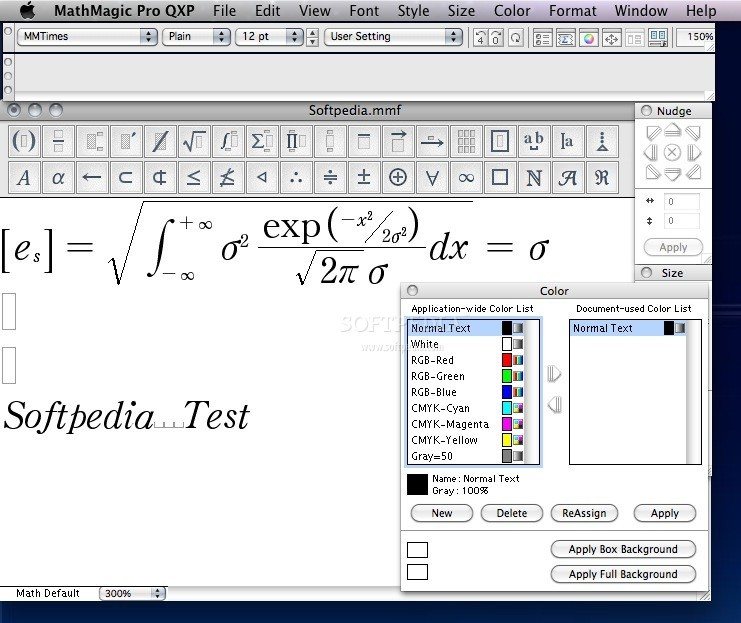Viewport: 741px width, 623px height.
Task: Click the horizontal nudge value field
Action: [x=681, y=202]
